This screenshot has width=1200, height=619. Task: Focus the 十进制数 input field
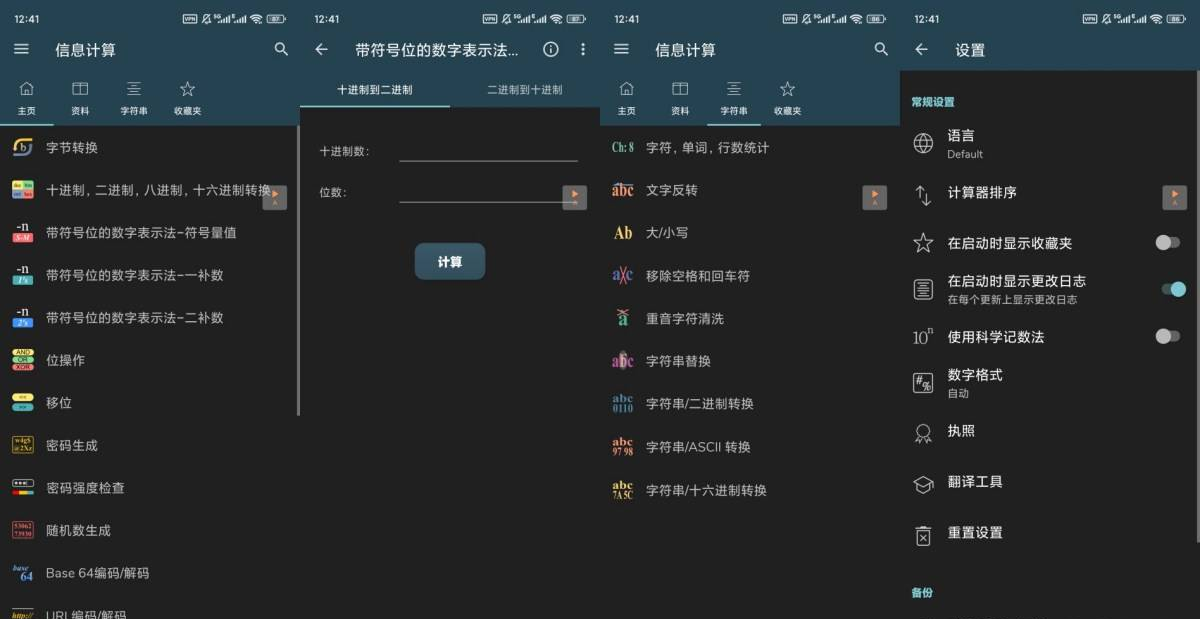[x=488, y=150]
